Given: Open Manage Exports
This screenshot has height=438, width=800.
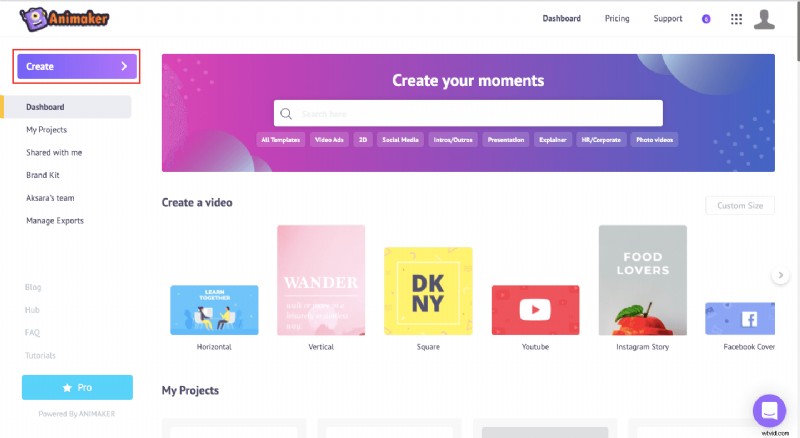Looking at the screenshot, I should coord(55,221).
